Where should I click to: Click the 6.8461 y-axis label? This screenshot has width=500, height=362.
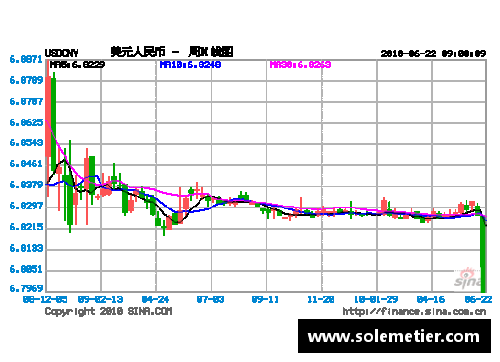pyautogui.click(x=26, y=164)
